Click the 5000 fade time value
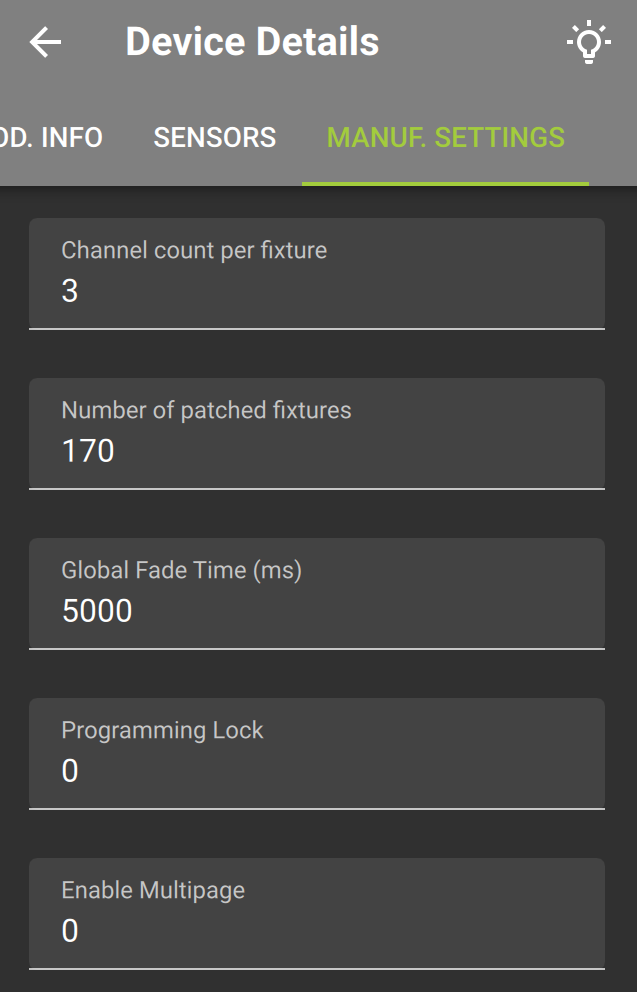This screenshot has height=992, width=637. pyautogui.click(x=97, y=611)
